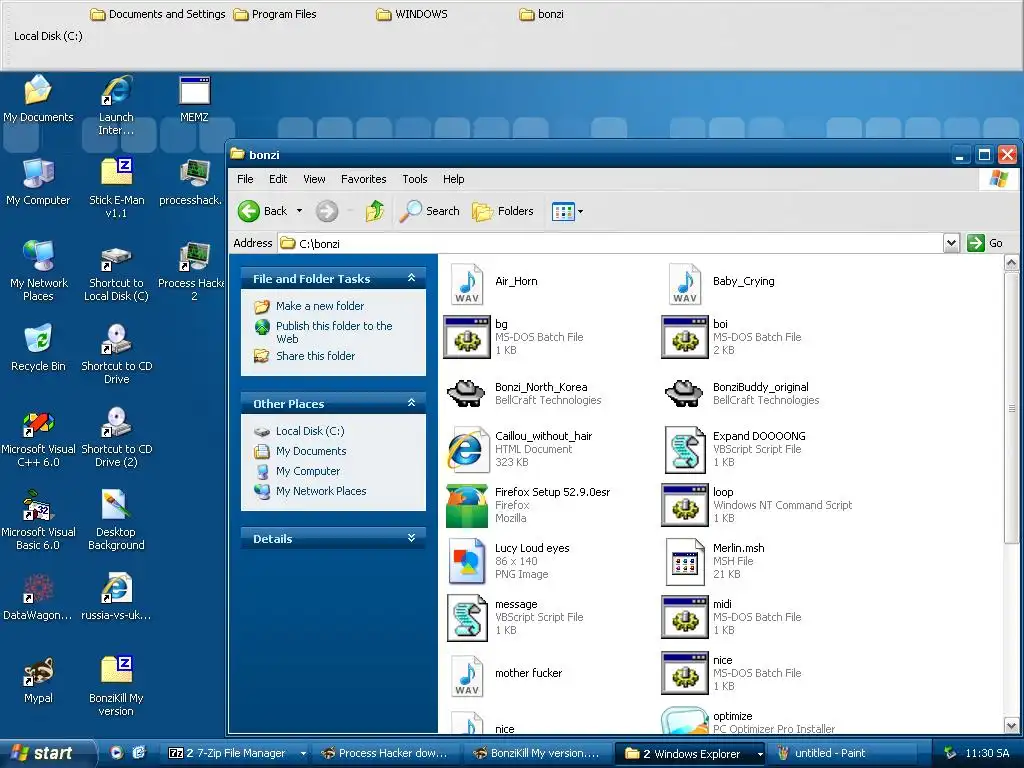Select the Recycle Bin desktop icon
This screenshot has height=768, width=1024.
tap(38, 348)
